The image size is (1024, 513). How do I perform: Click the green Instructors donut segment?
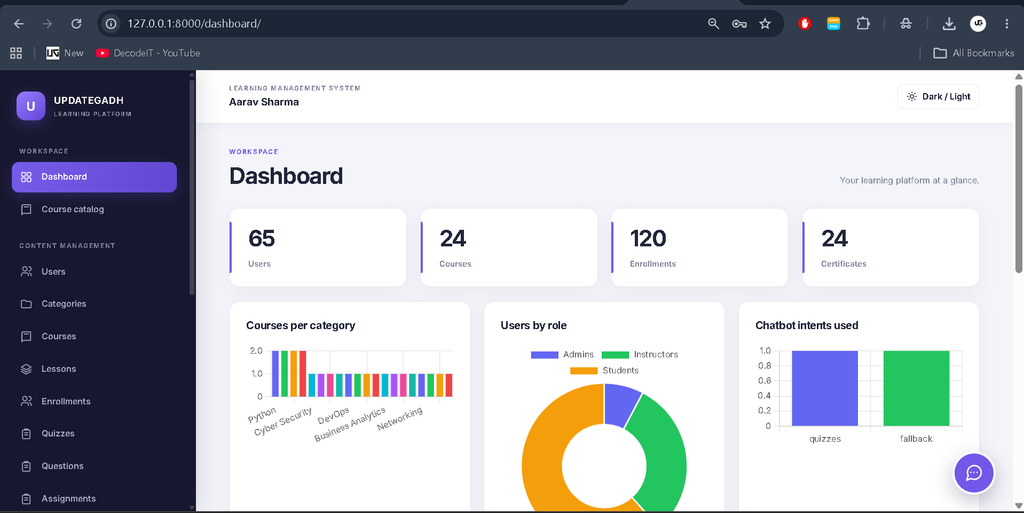[x=665, y=450]
